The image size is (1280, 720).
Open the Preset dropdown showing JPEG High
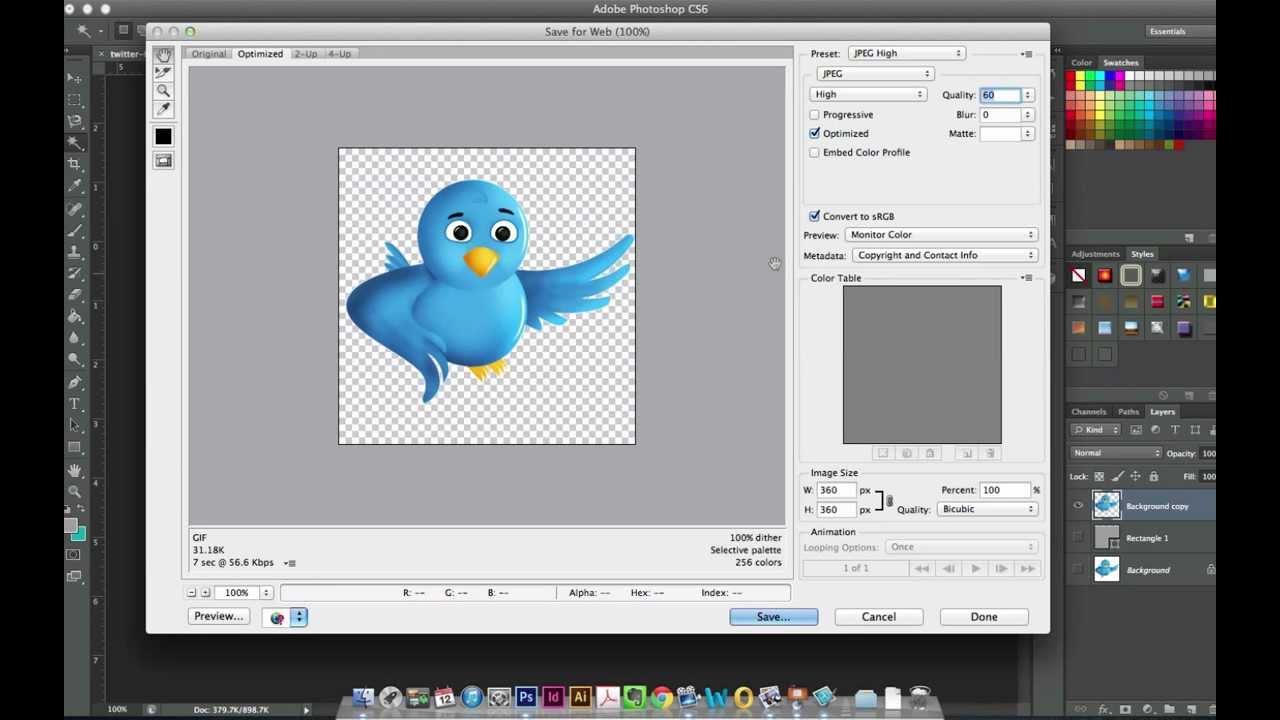905,54
